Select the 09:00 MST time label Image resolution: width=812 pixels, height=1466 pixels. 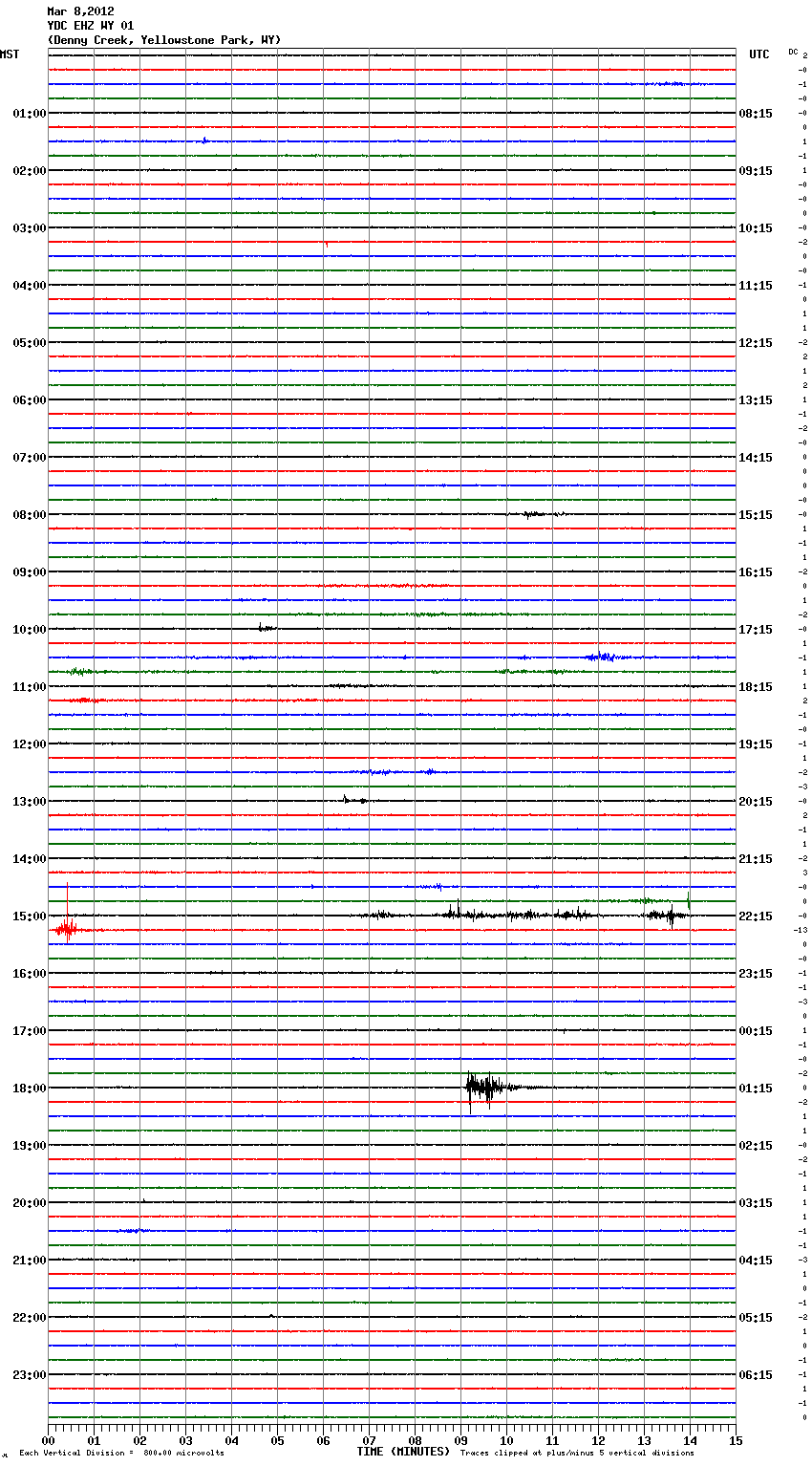29,572
